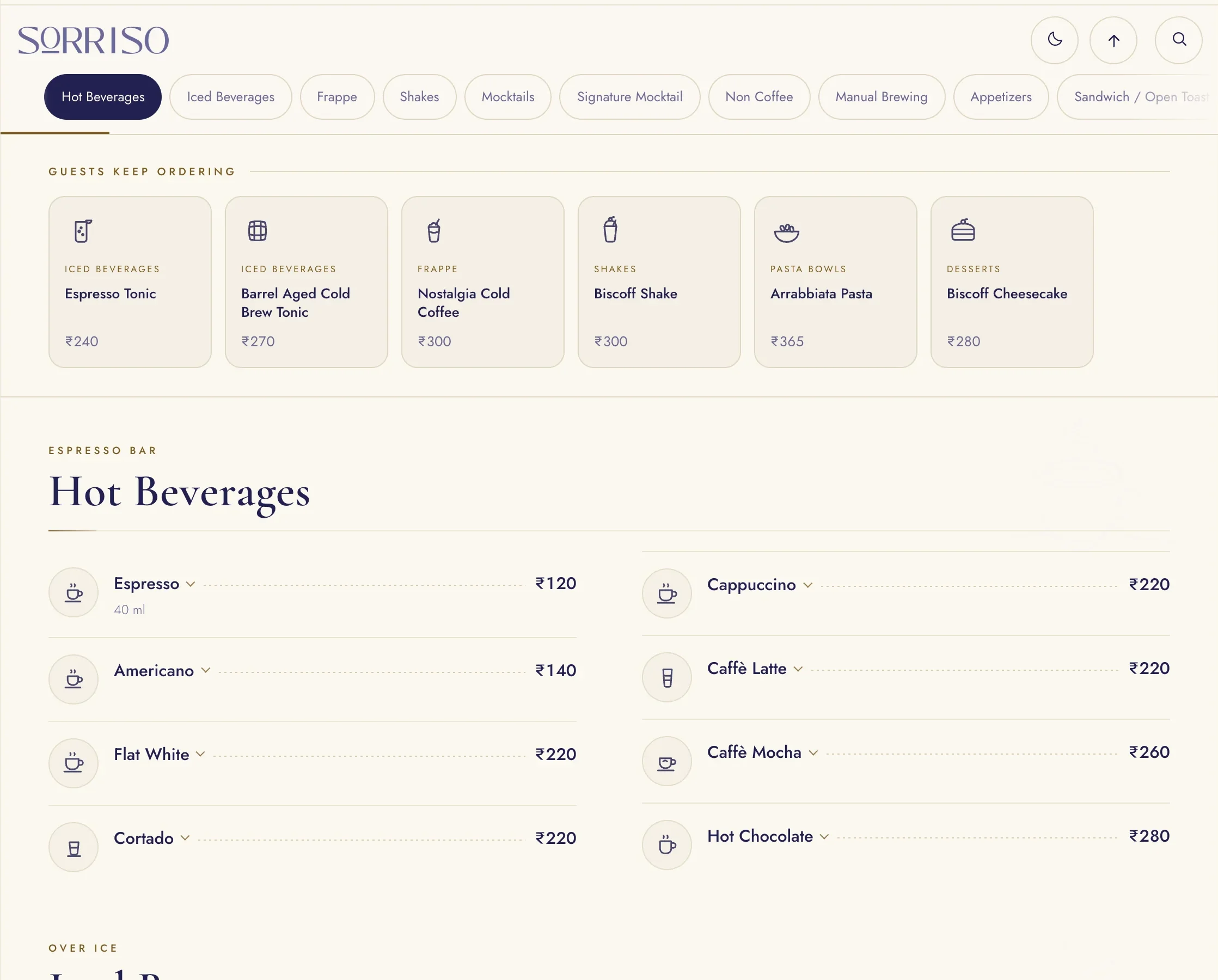Viewport: 1218px width, 980px height.
Task: Click the Caffè Latte glass icon
Action: pyautogui.click(x=666, y=677)
